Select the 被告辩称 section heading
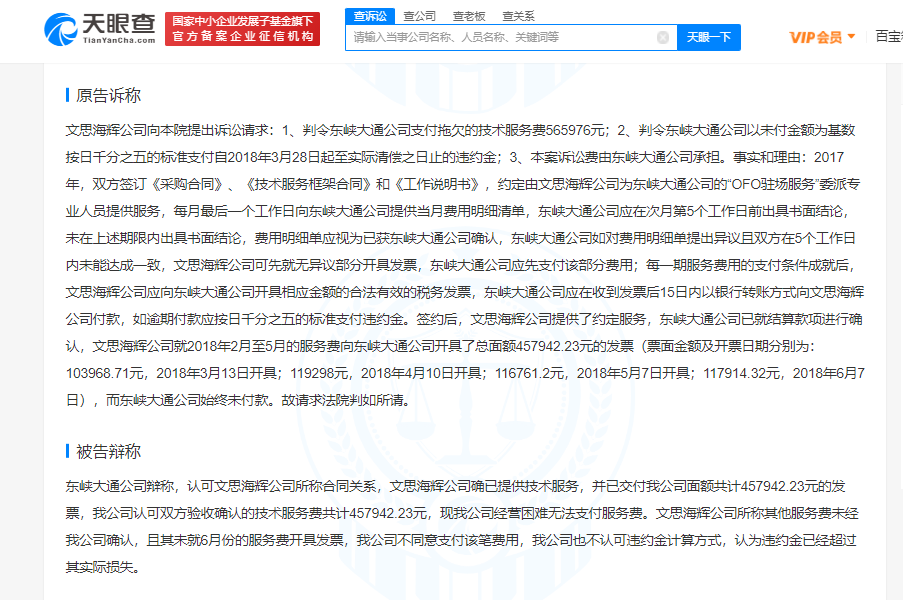903x600 pixels. click(x=108, y=452)
